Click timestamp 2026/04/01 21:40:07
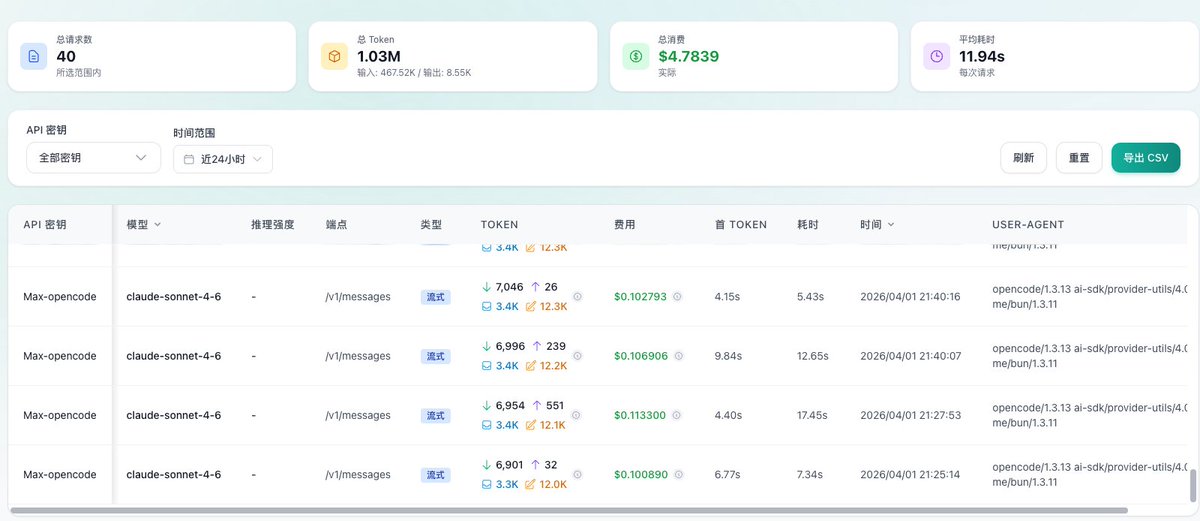The width and height of the screenshot is (1200, 521). click(x=910, y=356)
